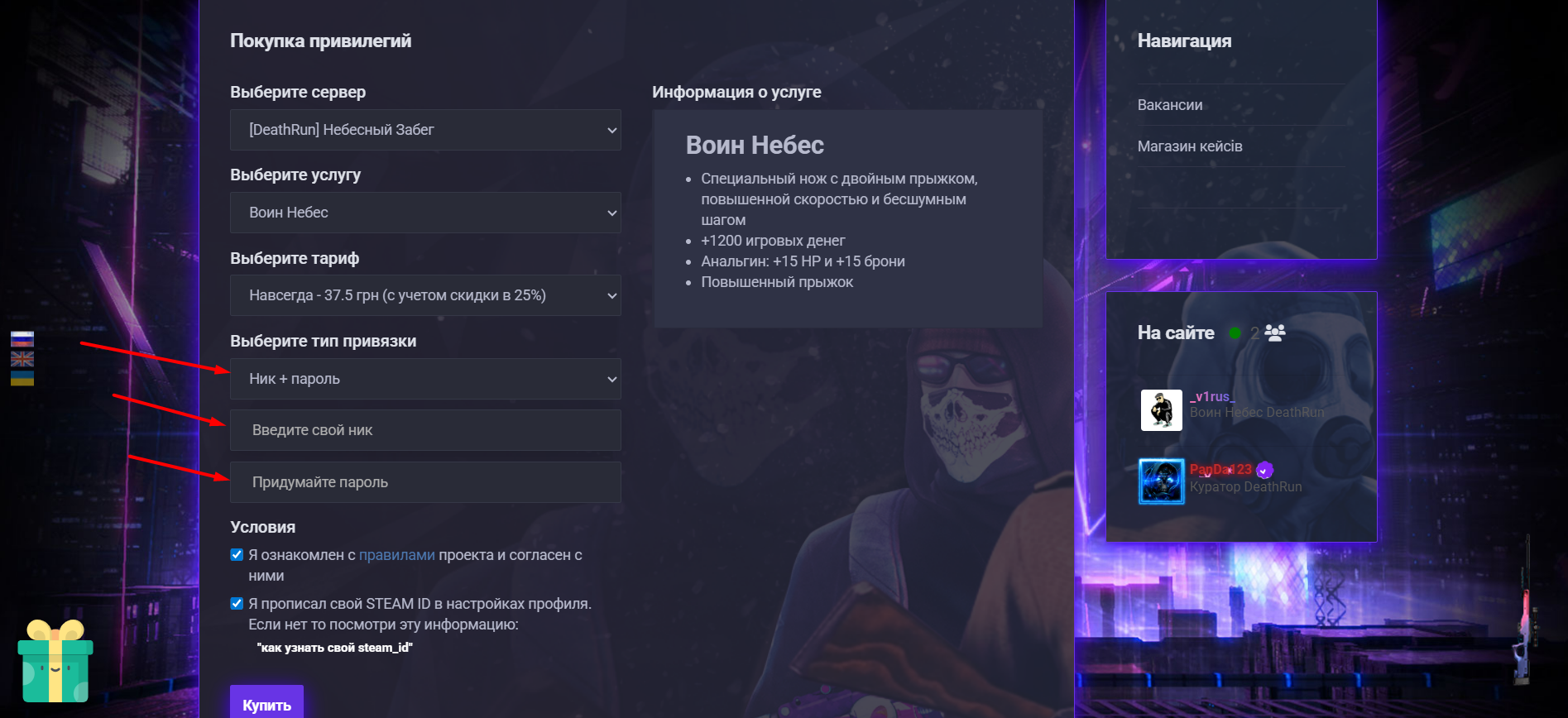Open the gift box bonus icon
The height and width of the screenshot is (718, 1568).
pos(55,661)
